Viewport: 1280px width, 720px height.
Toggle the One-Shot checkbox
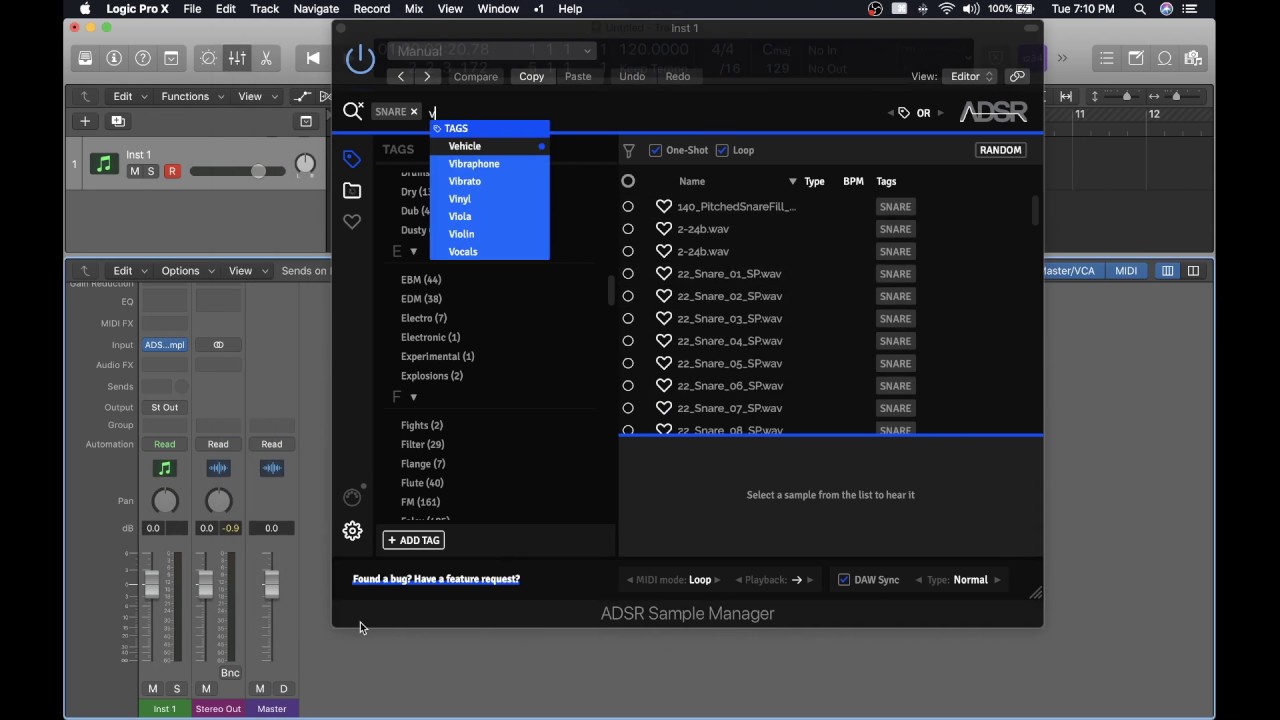pyautogui.click(x=656, y=150)
